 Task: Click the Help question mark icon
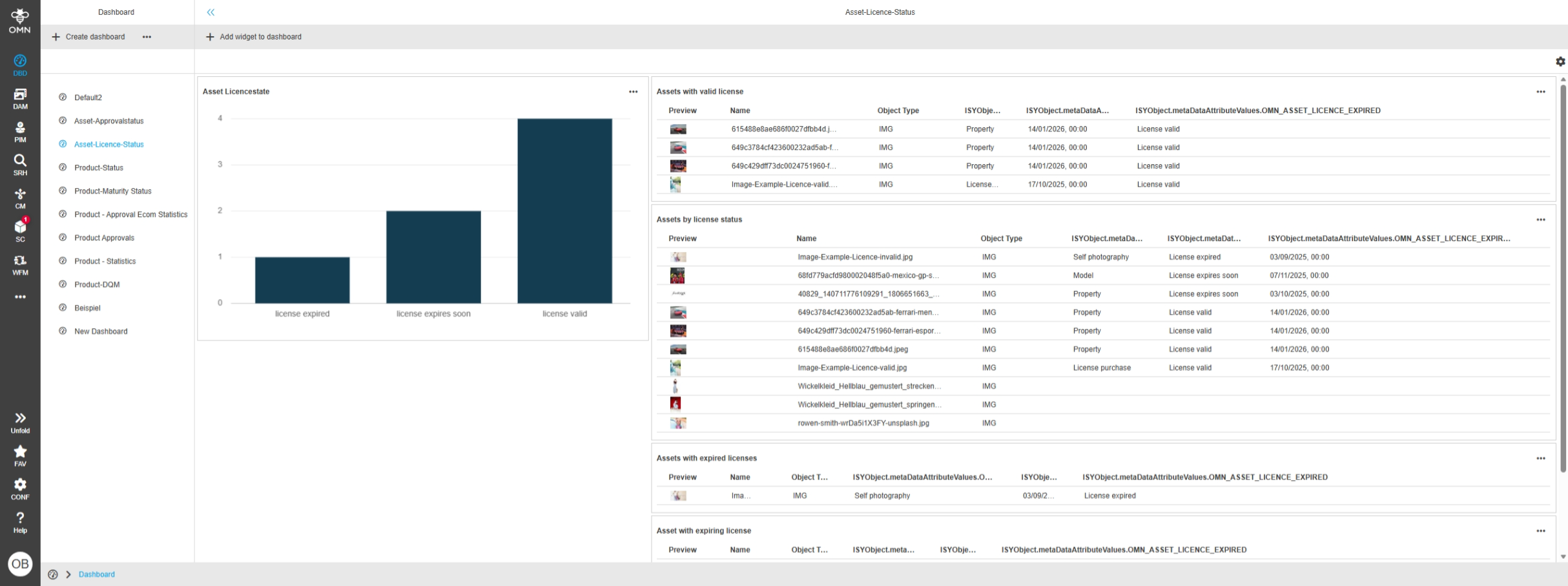(x=20, y=522)
